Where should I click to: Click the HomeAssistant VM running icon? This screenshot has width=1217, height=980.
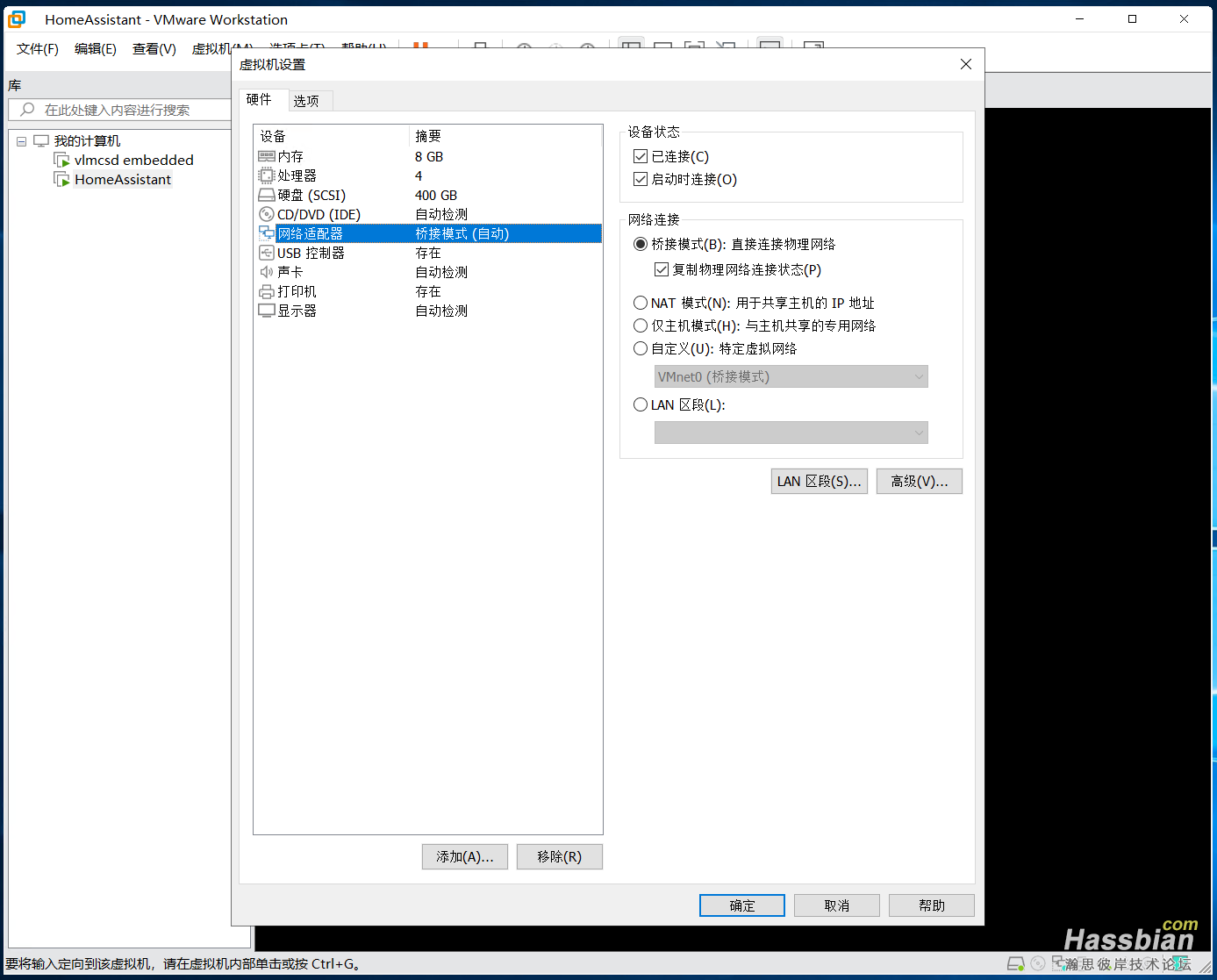pos(61,179)
